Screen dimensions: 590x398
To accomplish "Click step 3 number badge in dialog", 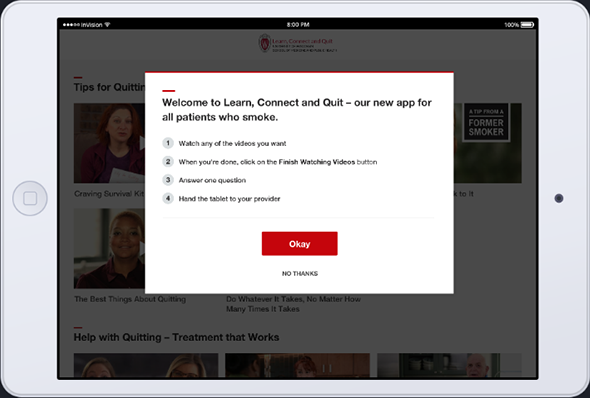I will pyautogui.click(x=168, y=180).
